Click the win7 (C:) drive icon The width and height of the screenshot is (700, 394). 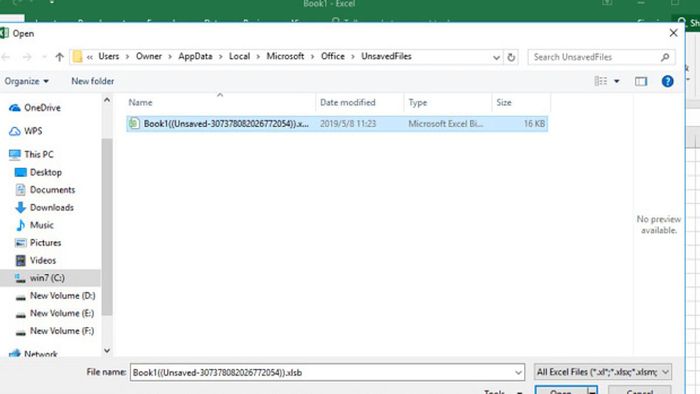click(21, 278)
